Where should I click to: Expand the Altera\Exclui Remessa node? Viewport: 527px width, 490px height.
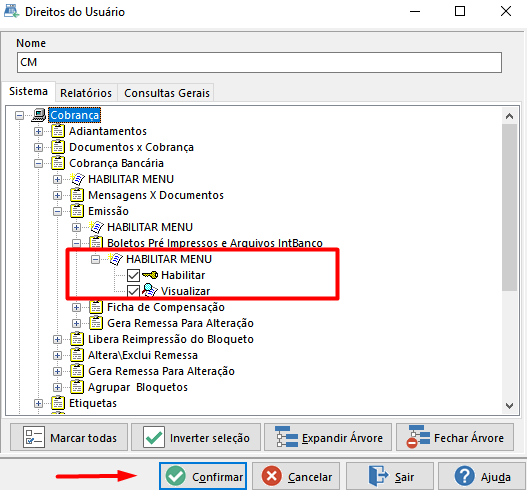tap(57, 356)
